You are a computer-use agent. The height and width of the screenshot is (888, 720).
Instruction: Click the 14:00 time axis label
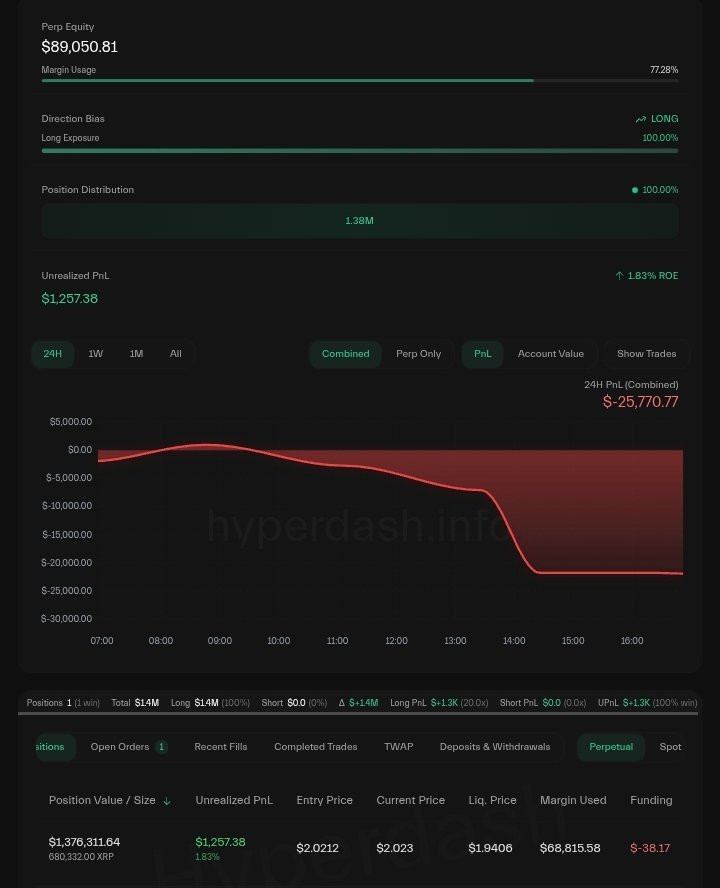514,641
